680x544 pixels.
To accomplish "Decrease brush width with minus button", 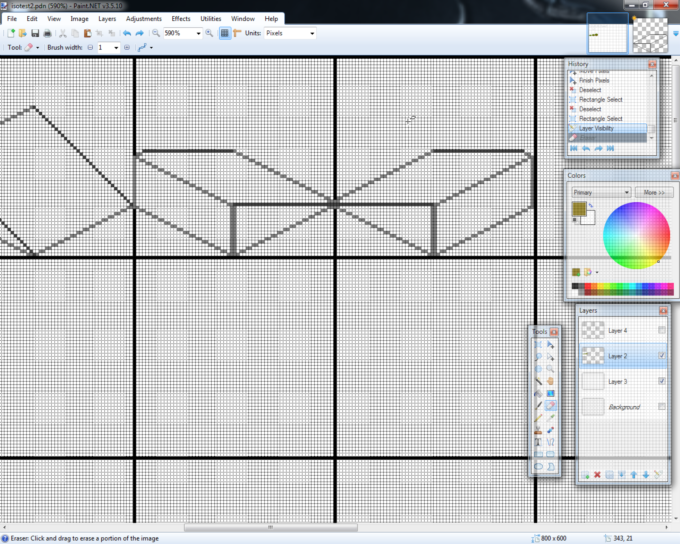I will point(90,47).
